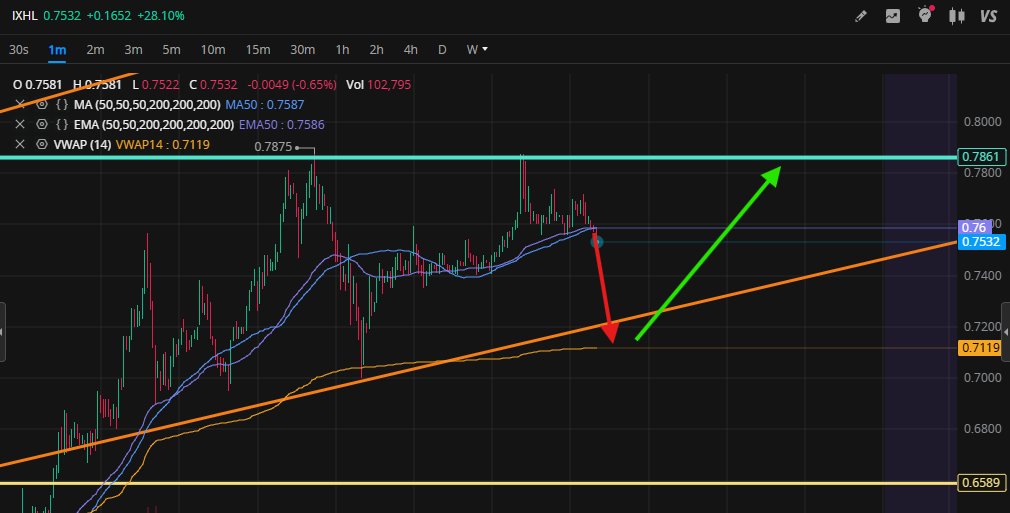Click the 0.7861 cyan price label
This screenshot has width=1010, height=513.
pyautogui.click(x=980, y=157)
